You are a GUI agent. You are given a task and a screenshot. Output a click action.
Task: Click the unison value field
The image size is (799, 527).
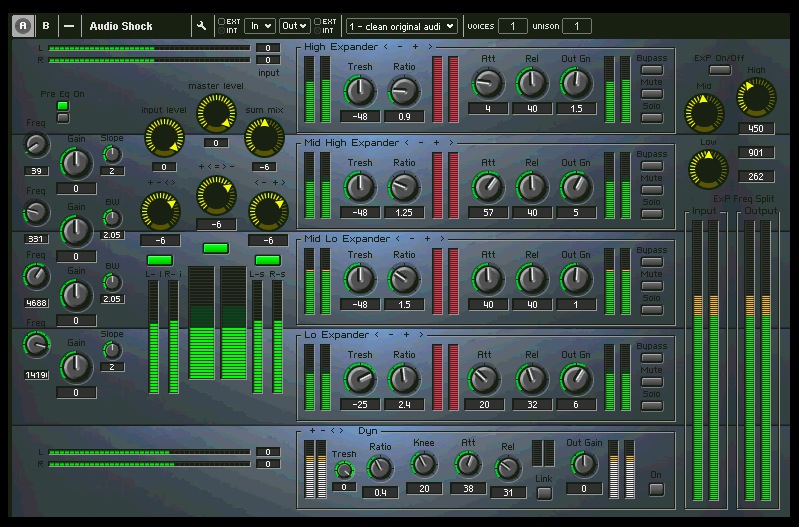pyautogui.click(x=577, y=26)
